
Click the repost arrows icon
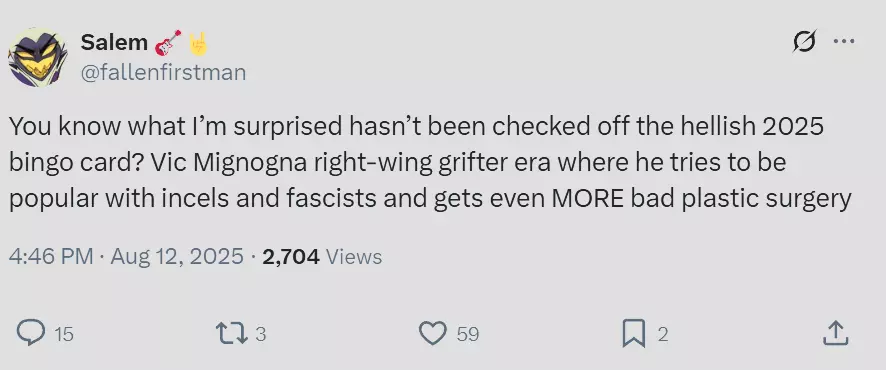tap(232, 333)
